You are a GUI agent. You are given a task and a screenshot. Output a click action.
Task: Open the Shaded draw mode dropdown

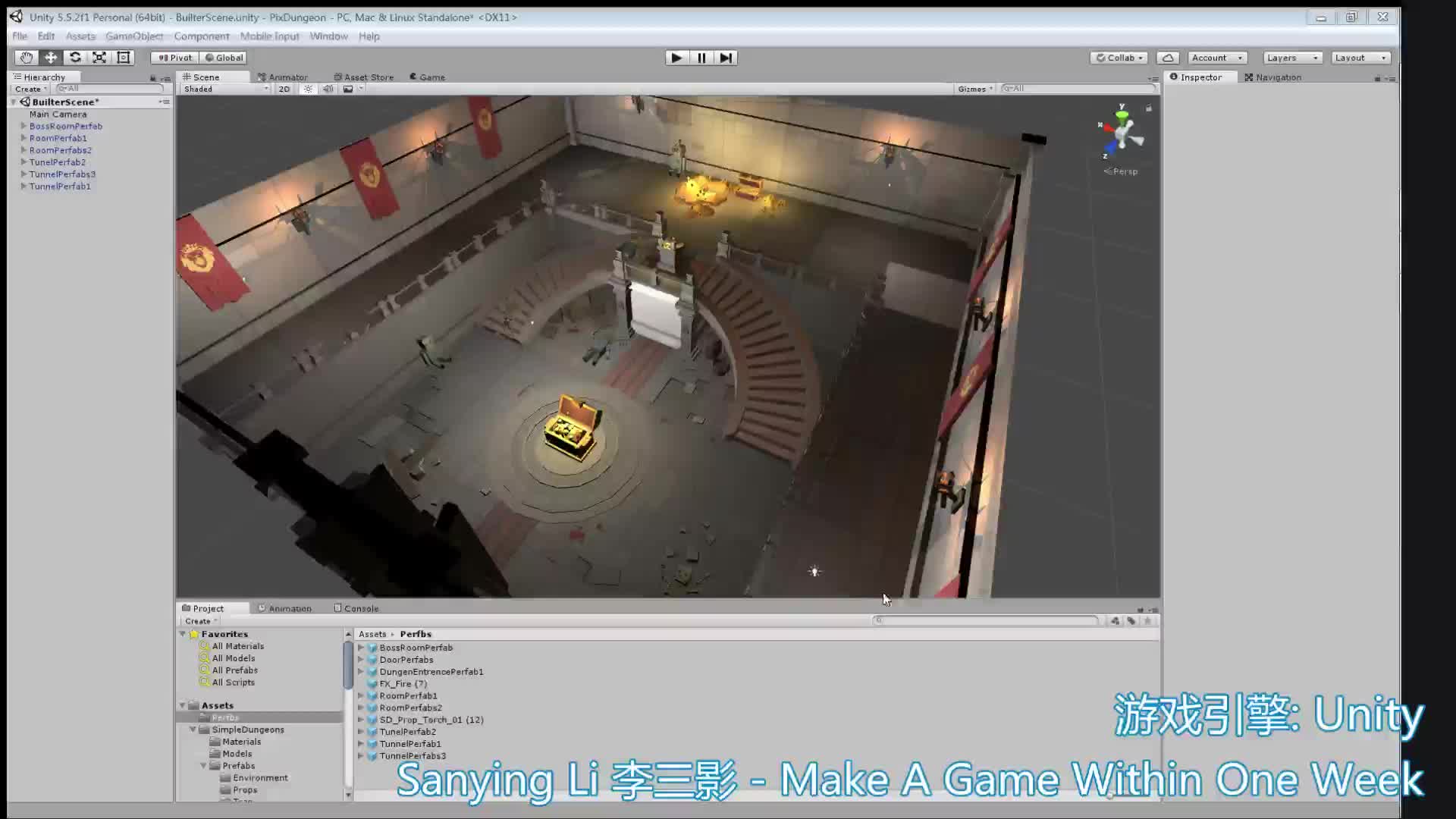(224, 89)
